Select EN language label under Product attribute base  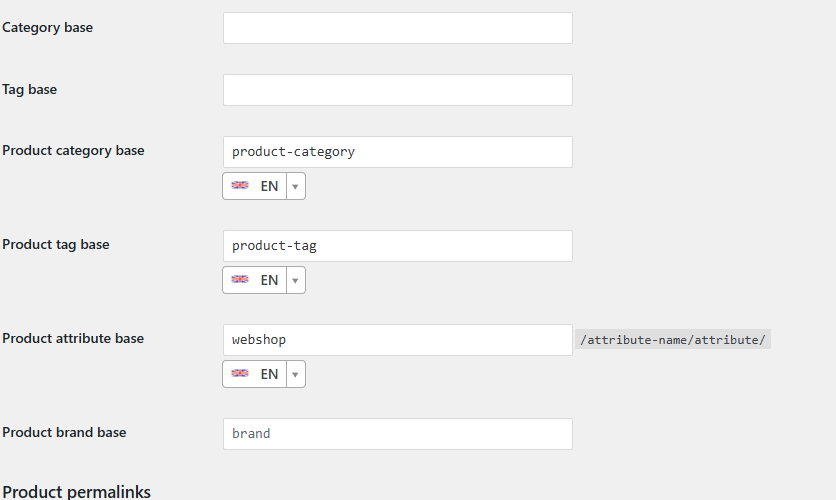tap(269, 374)
